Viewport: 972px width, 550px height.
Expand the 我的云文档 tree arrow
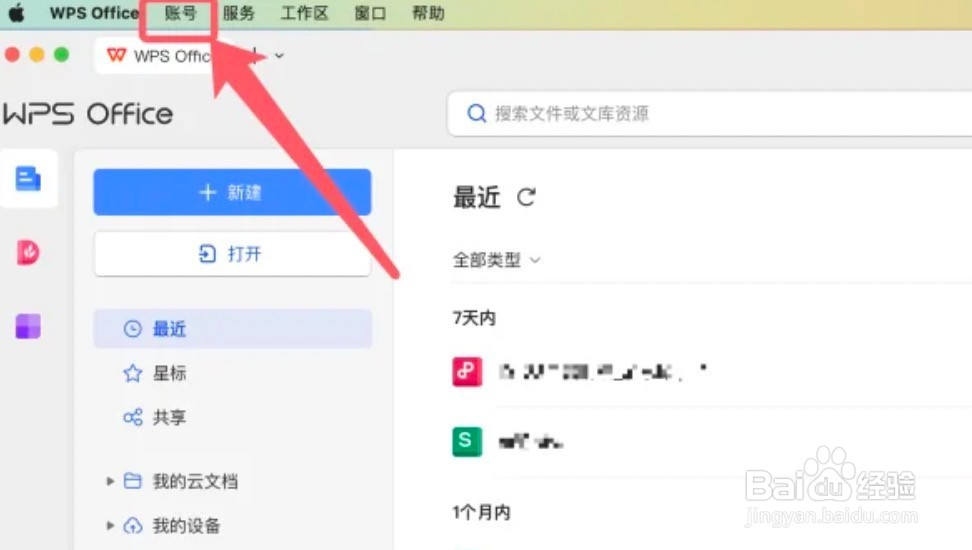coord(110,481)
